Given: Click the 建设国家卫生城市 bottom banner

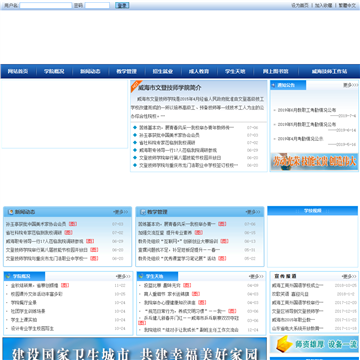Looking at the screenshot, I should coord(135,349).
